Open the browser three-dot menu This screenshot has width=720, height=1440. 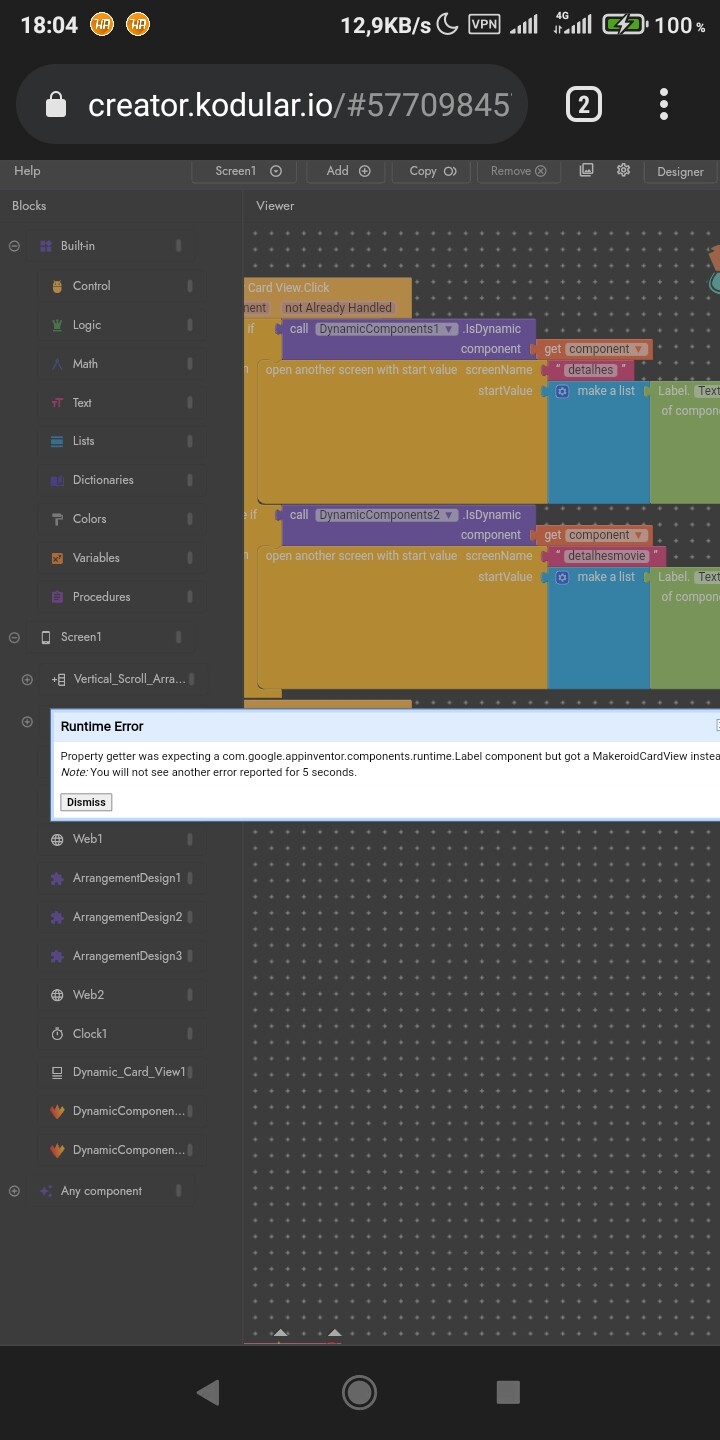pos(664,104)
